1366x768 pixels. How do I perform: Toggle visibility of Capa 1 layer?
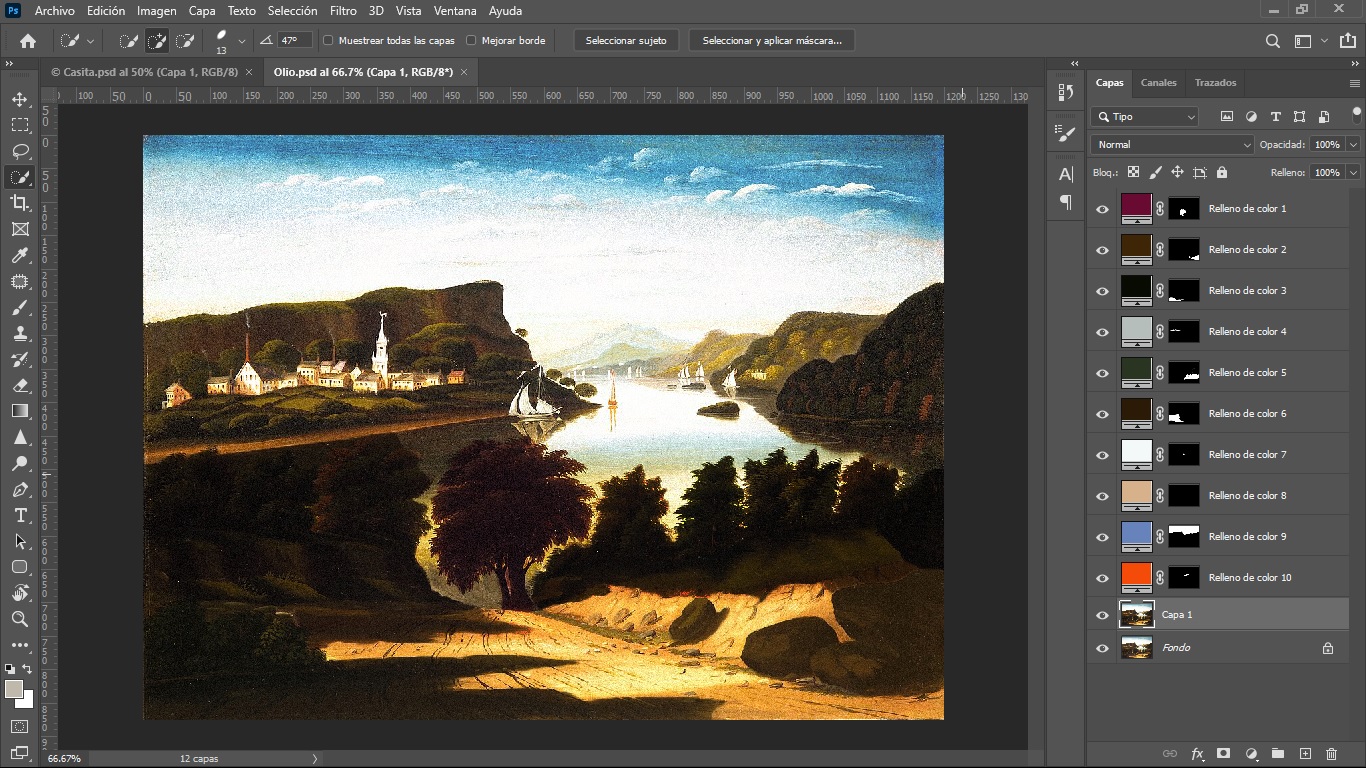[1103, 615]
